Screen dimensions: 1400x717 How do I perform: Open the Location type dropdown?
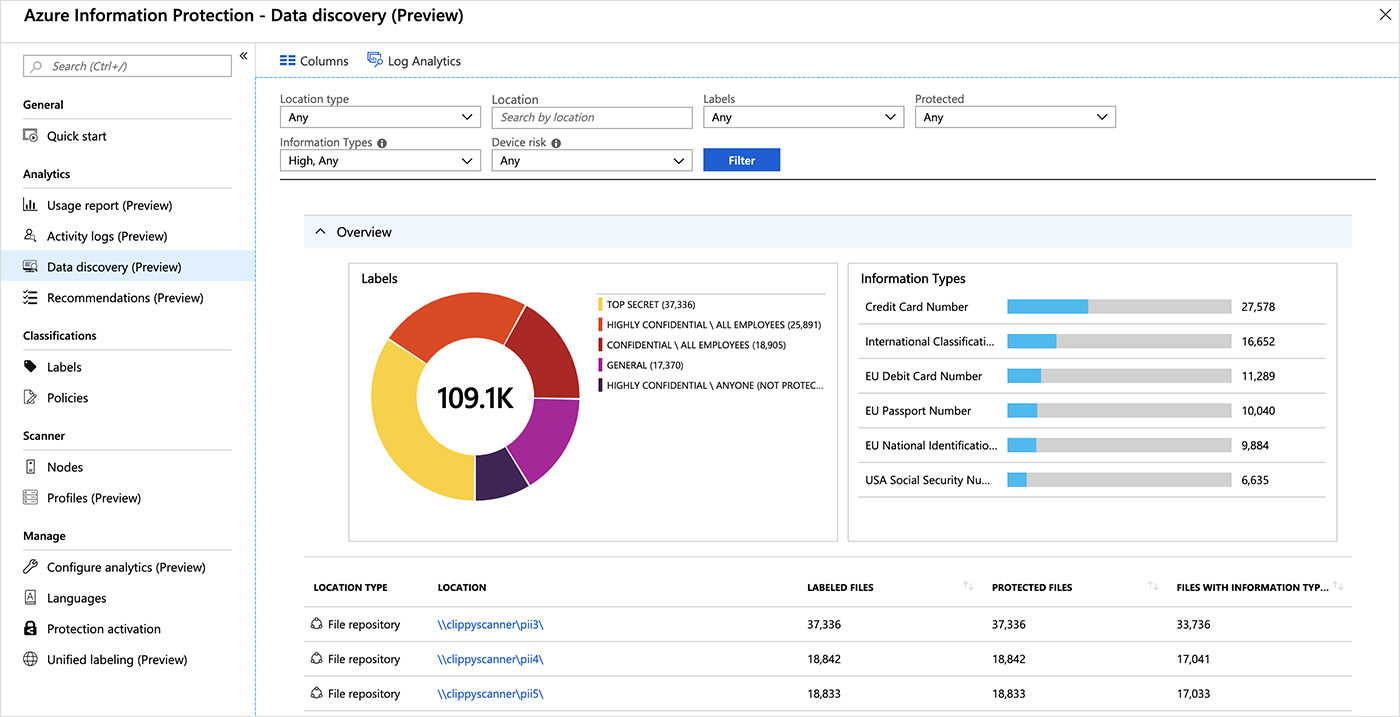[380, 116]
